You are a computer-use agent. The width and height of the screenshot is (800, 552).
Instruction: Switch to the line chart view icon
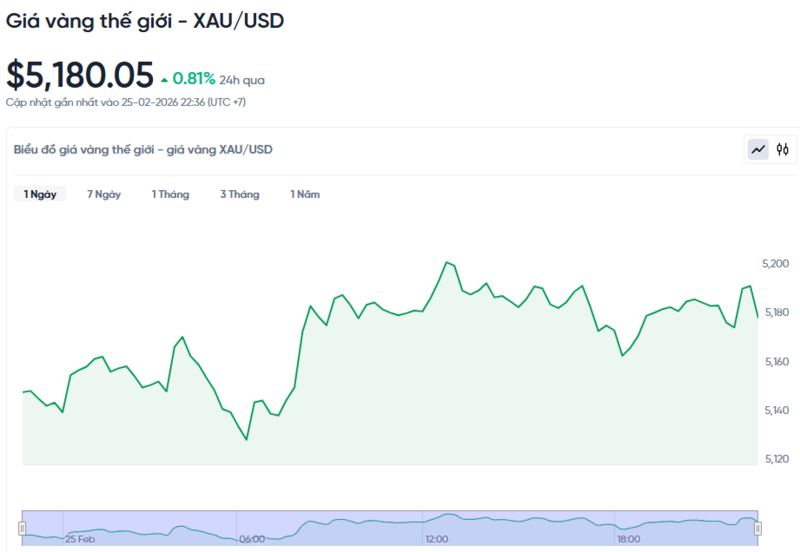click(x=758, y=150)
